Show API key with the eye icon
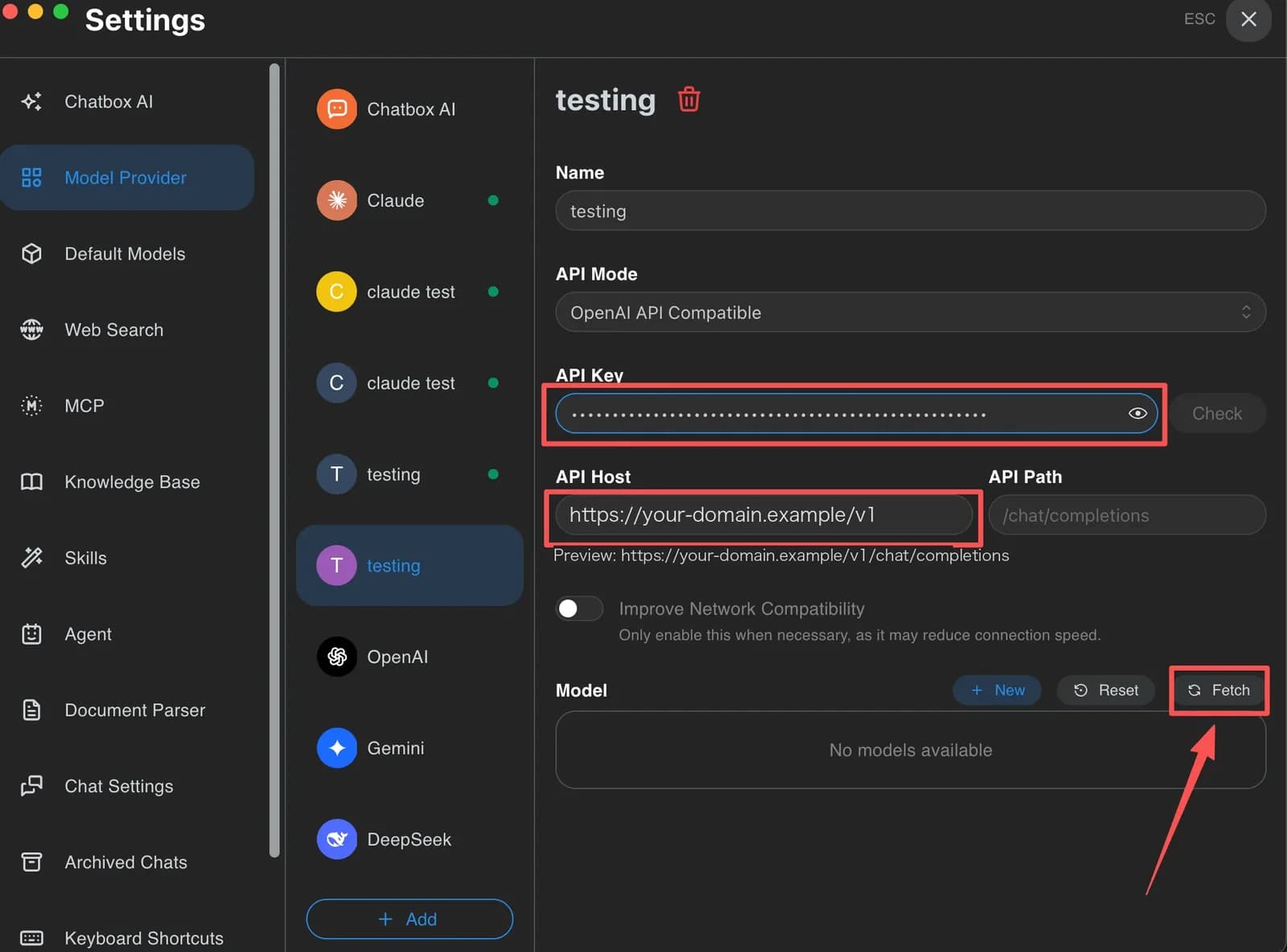This screenshot has width=1287, height=952. (x=1137, y=413)
